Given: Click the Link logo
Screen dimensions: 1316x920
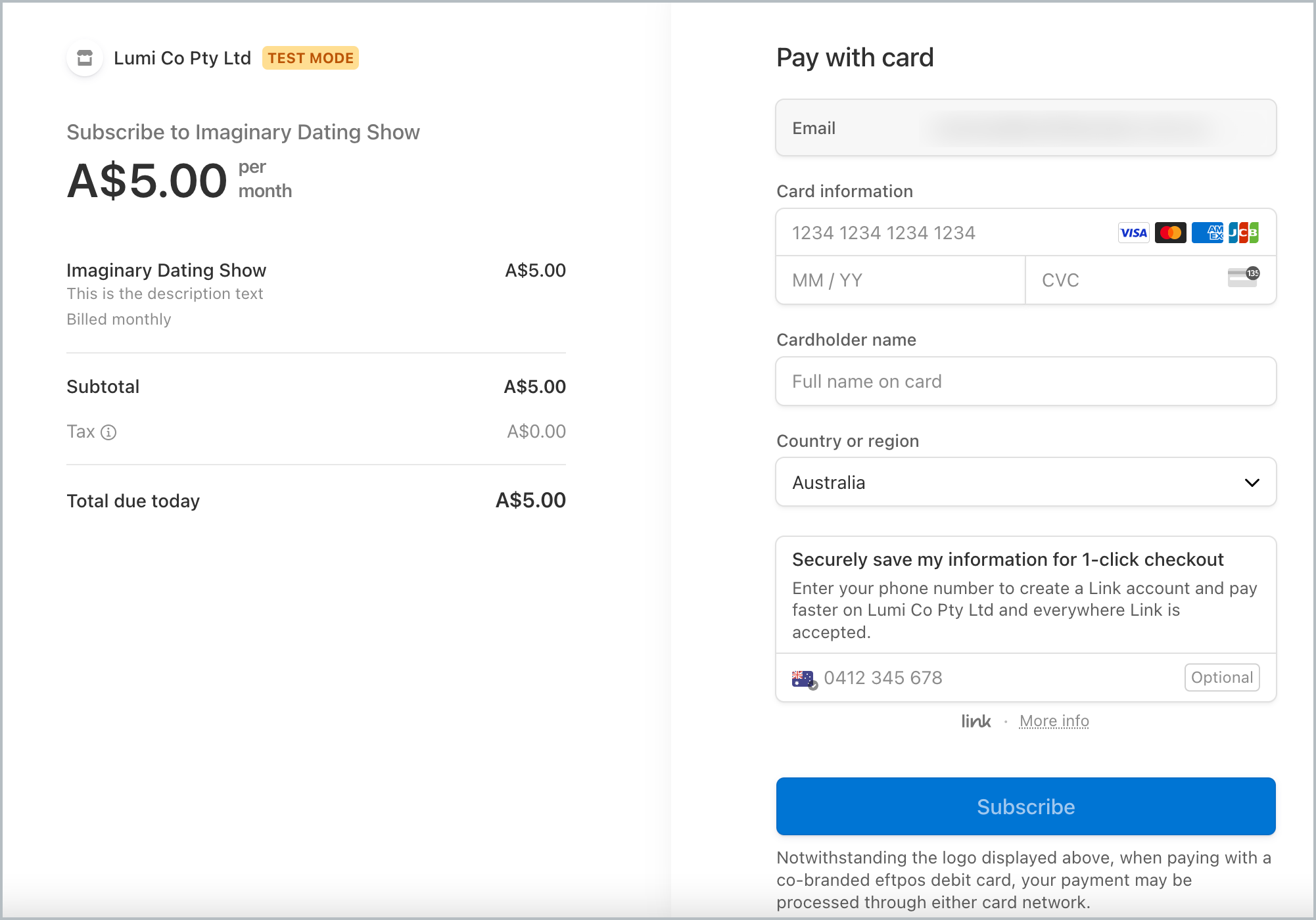Looking at the screenshot, I should click(975, 722).
